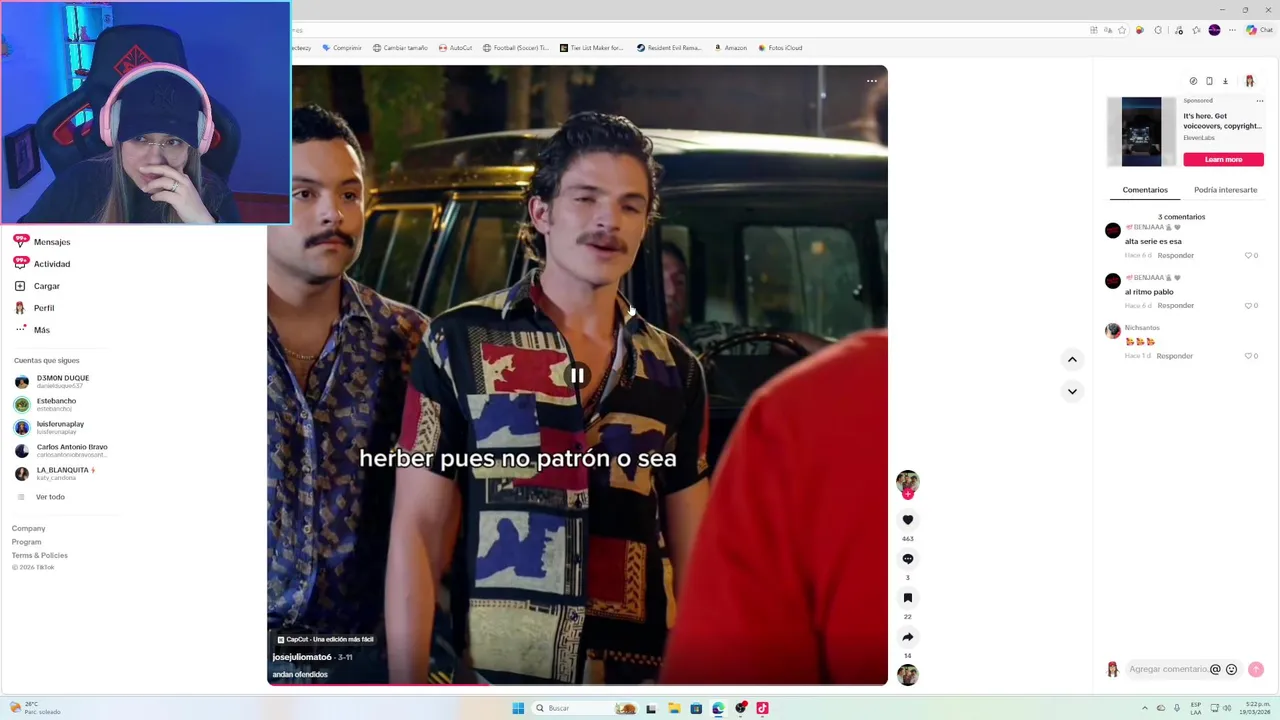Click the download app icon in TikTok header
This screenshot has height=720, width=1280.
(1225, 81)
